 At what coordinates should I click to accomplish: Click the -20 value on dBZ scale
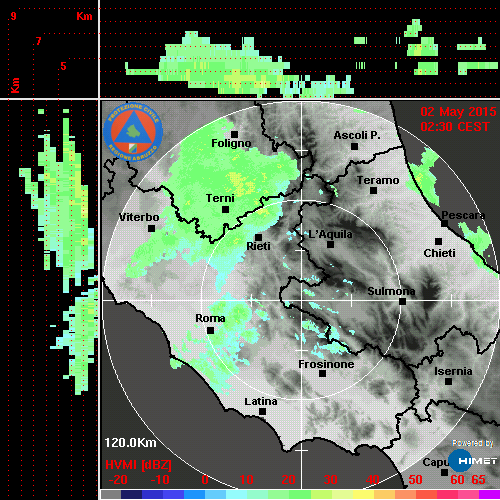tap(118, 480)
